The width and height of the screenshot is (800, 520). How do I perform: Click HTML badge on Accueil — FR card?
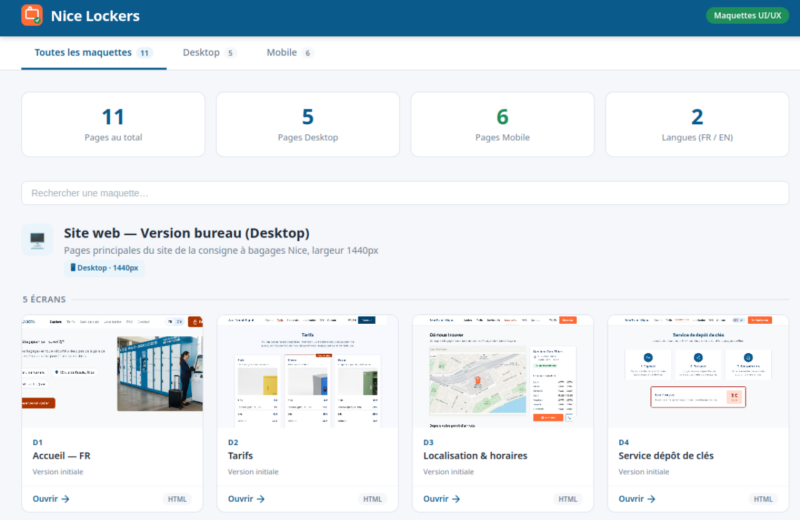[177, 499]
